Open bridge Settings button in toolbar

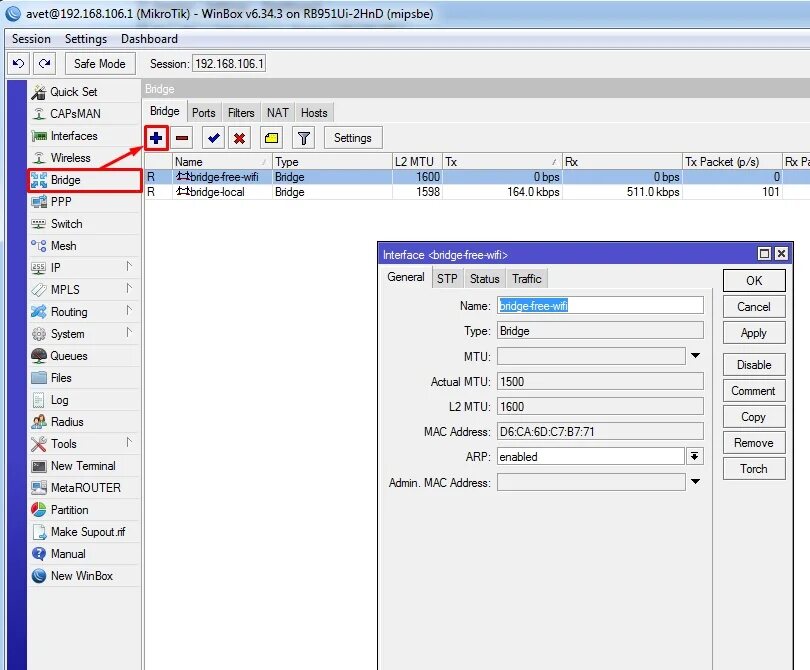(x=353, y=138)
